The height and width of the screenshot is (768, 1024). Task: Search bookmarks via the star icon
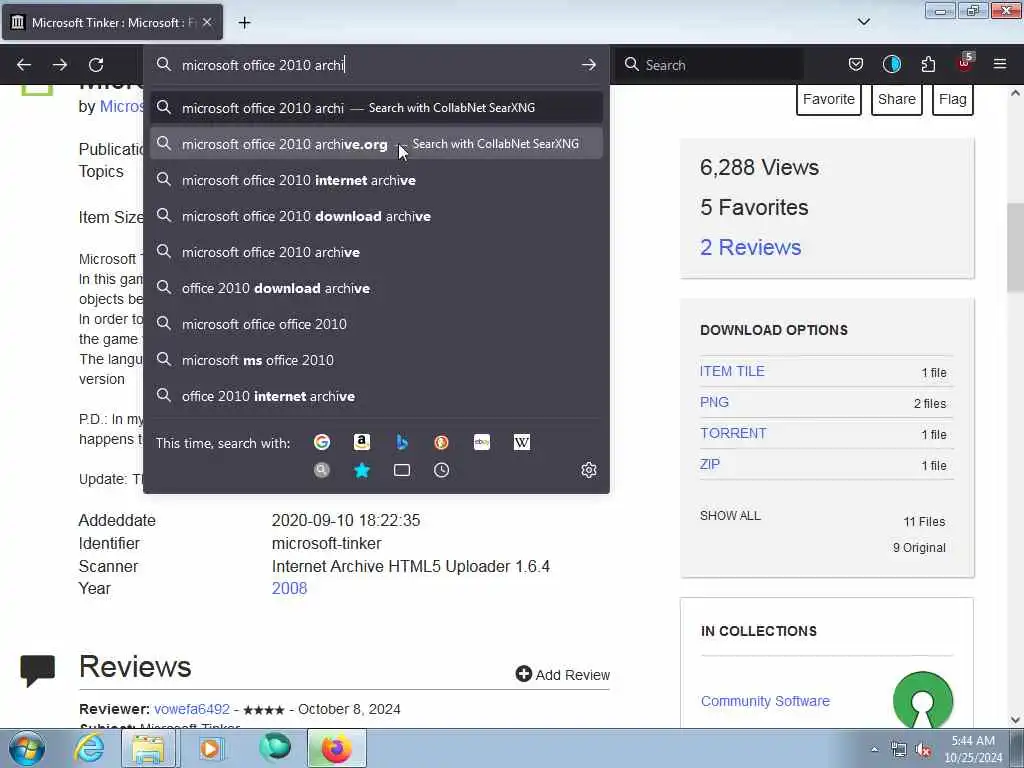tap(362, 470)
